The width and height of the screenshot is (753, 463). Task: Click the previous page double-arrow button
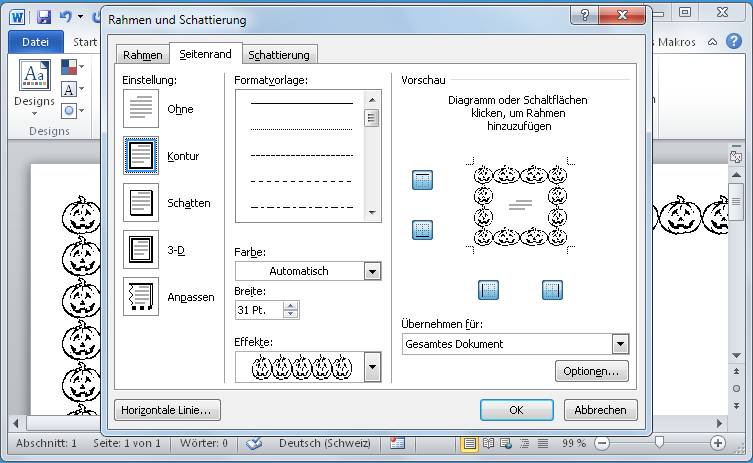[x=736, y=371]
